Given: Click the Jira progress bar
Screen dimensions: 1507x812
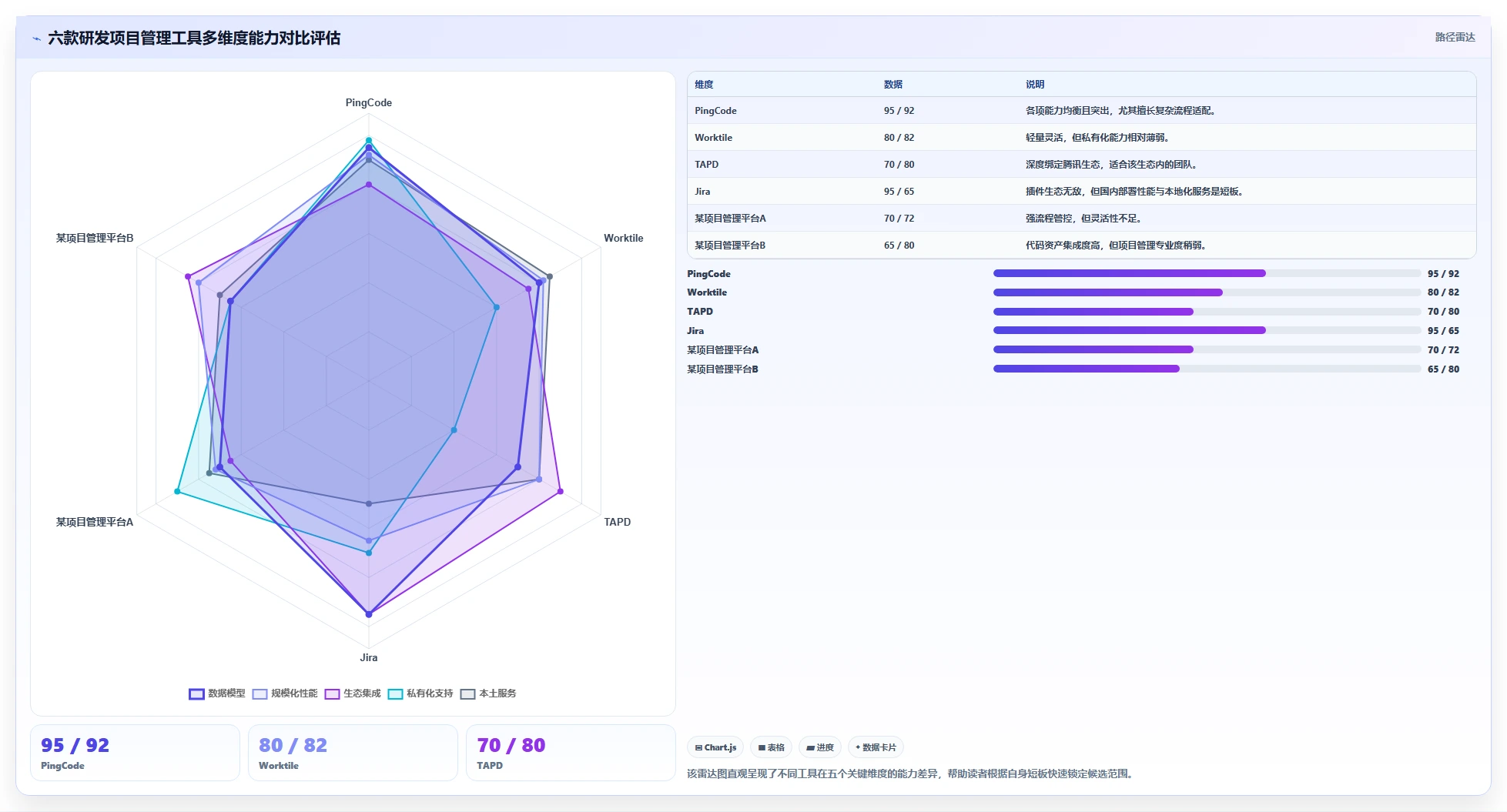Looking at the screenshot, I should pos(1207,330).
